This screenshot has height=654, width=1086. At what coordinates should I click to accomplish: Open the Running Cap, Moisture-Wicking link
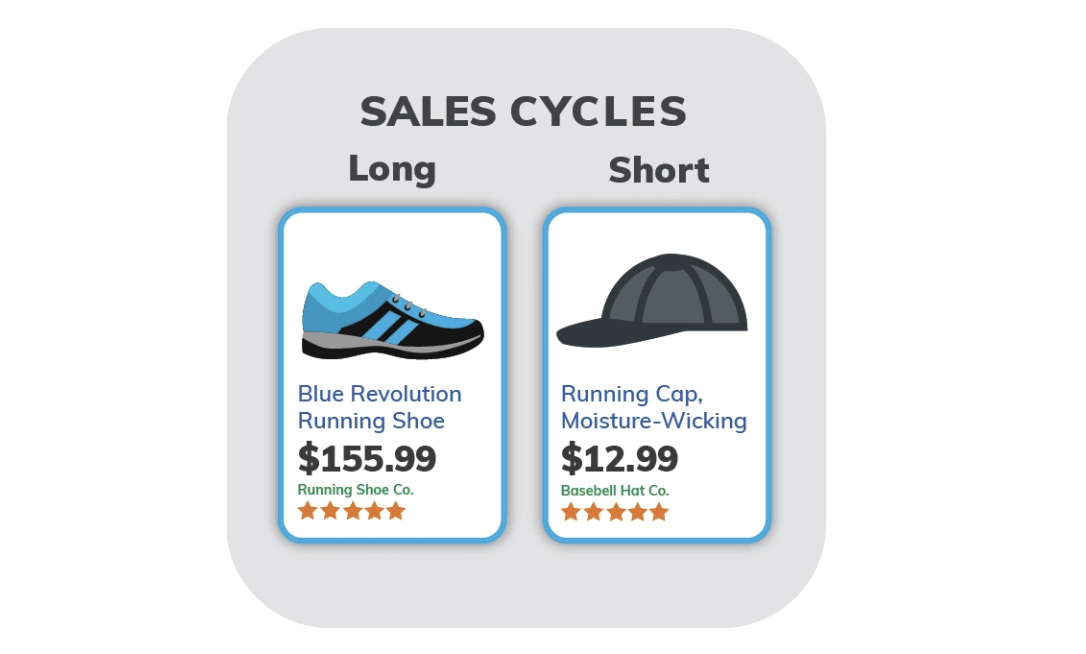(654, 407)
